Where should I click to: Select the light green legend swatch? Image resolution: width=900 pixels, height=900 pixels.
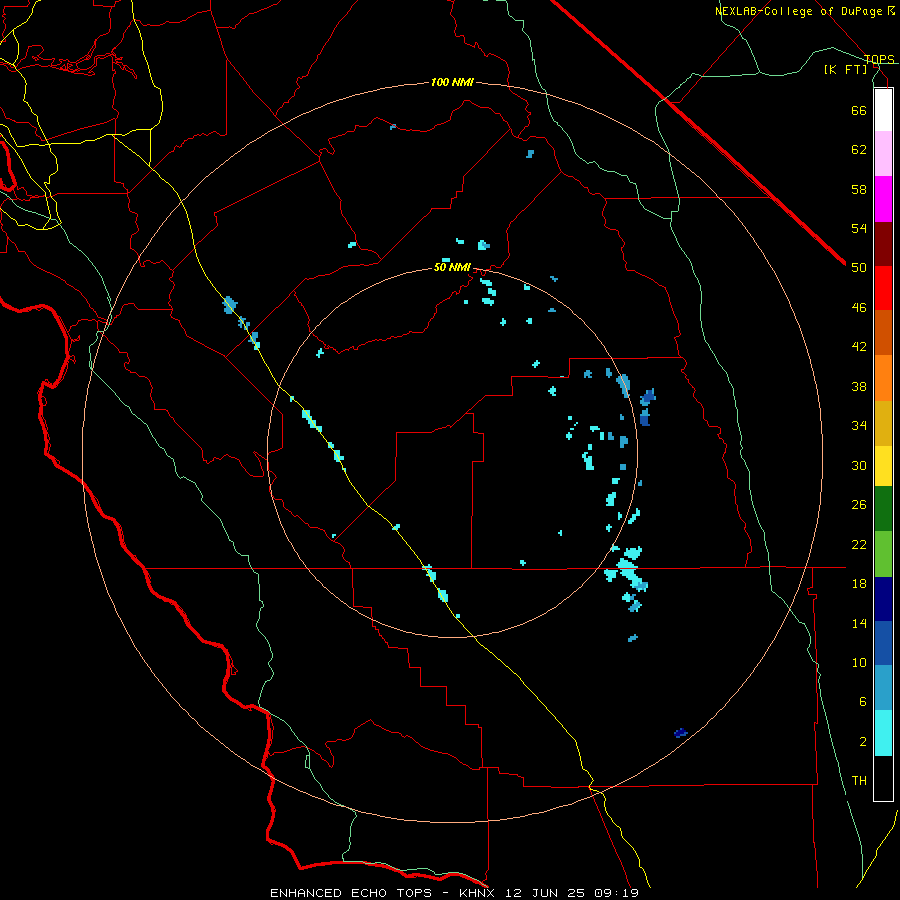click(x=883, y=554)
